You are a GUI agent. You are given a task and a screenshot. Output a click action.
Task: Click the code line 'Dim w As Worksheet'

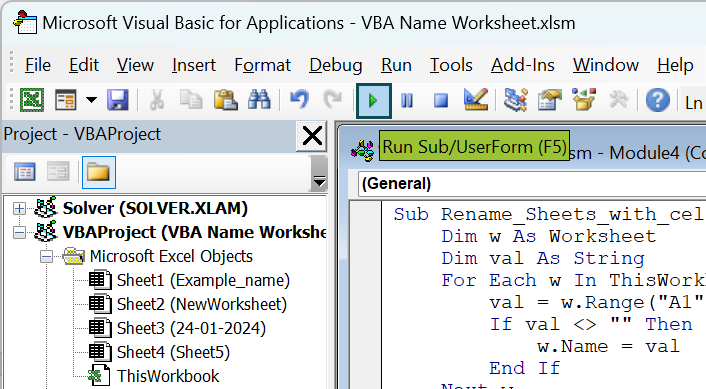(x=548, y=236)
